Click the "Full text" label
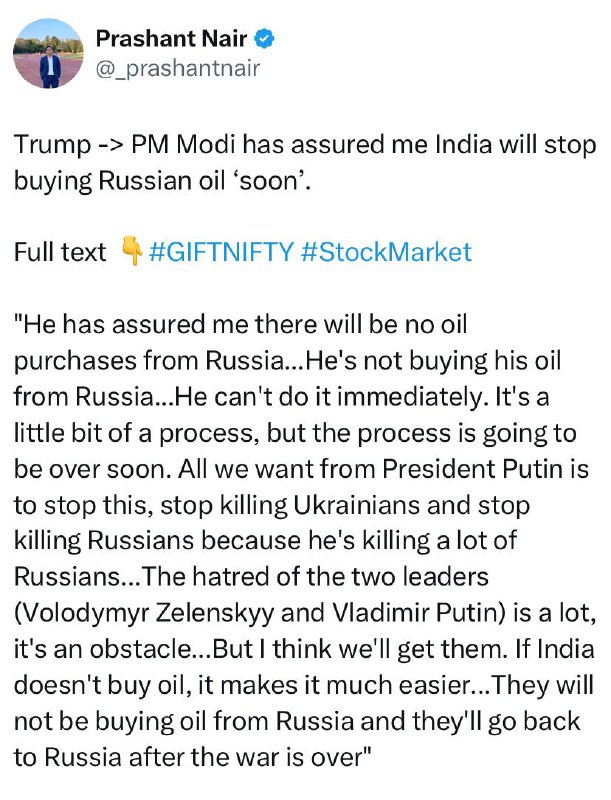The image size is (611, 800). coord(60,251)
